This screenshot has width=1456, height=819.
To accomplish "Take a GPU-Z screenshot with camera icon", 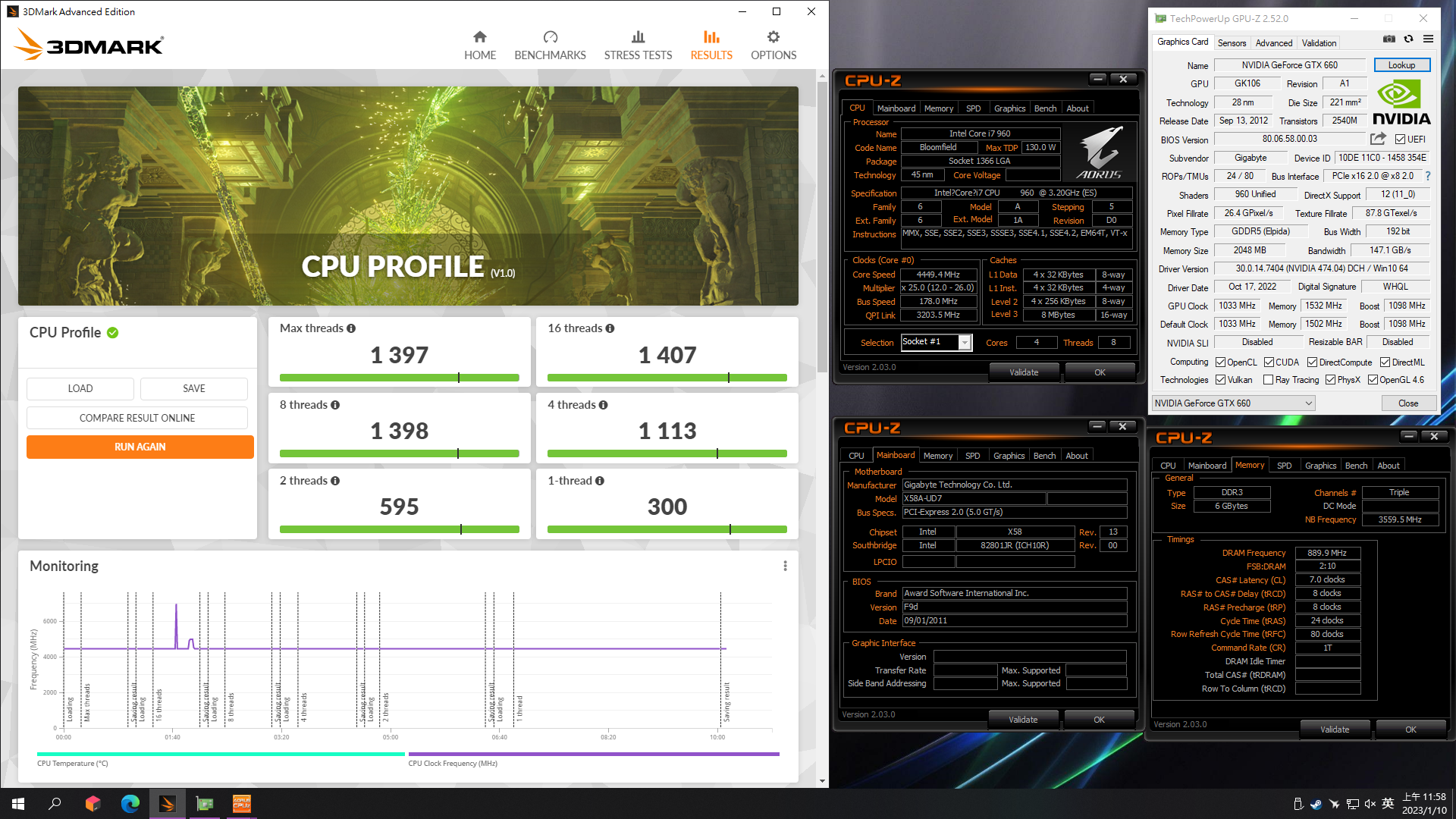I will tap(1389, 39).
